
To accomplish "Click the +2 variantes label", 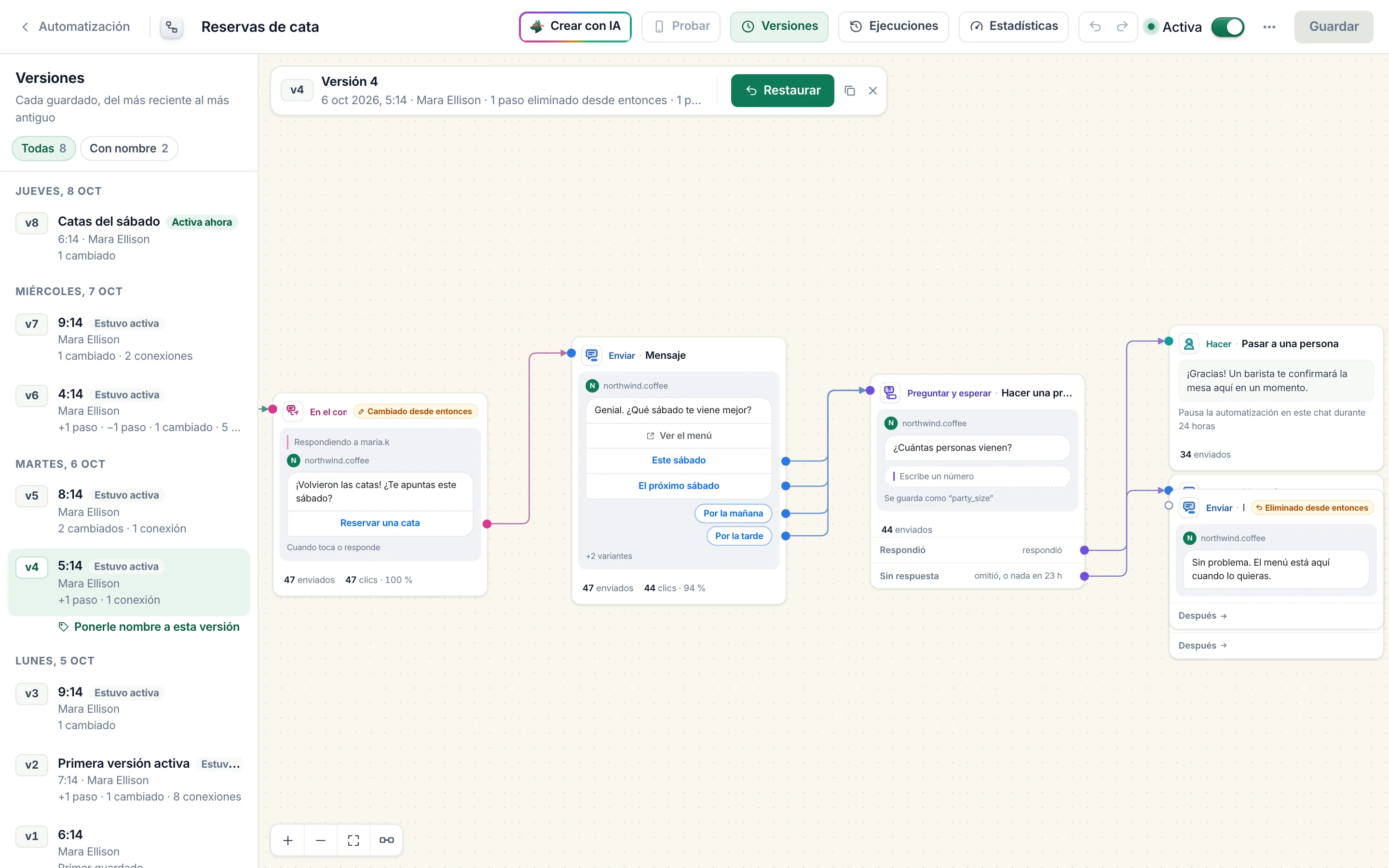I will (608, 556).
